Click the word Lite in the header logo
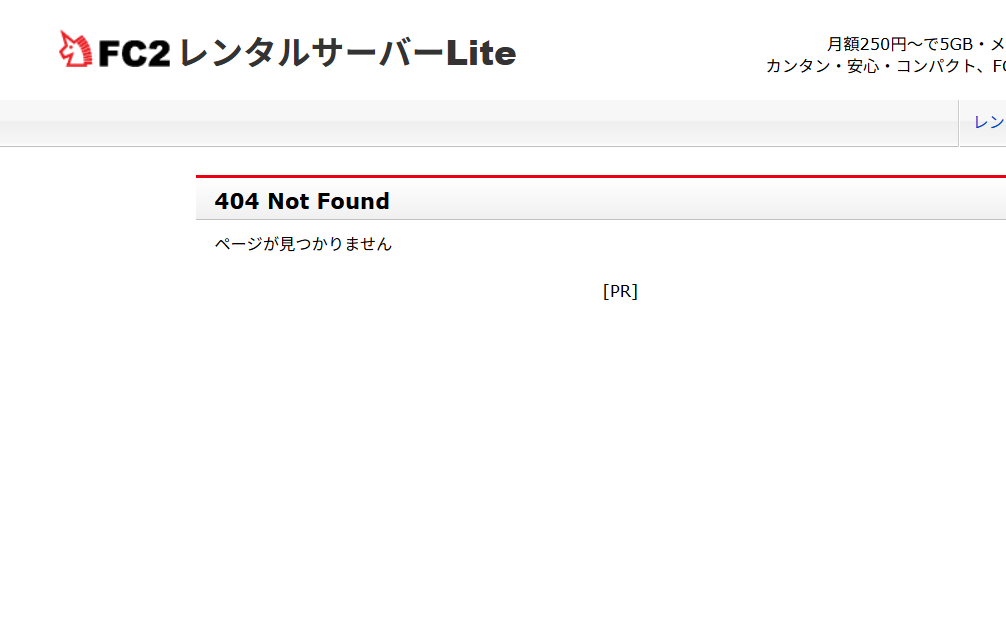 481,53
